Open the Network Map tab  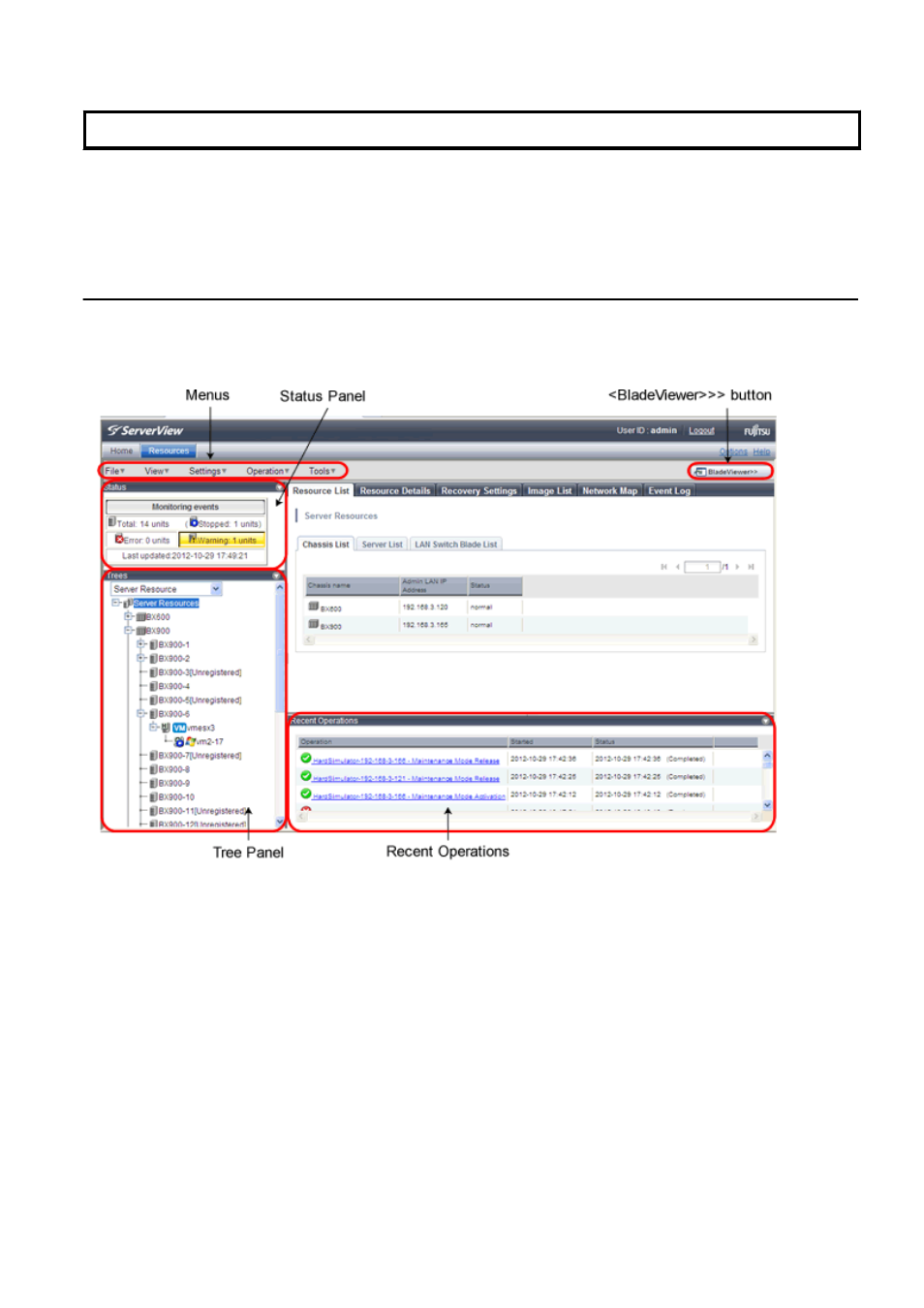coord(609,491)
